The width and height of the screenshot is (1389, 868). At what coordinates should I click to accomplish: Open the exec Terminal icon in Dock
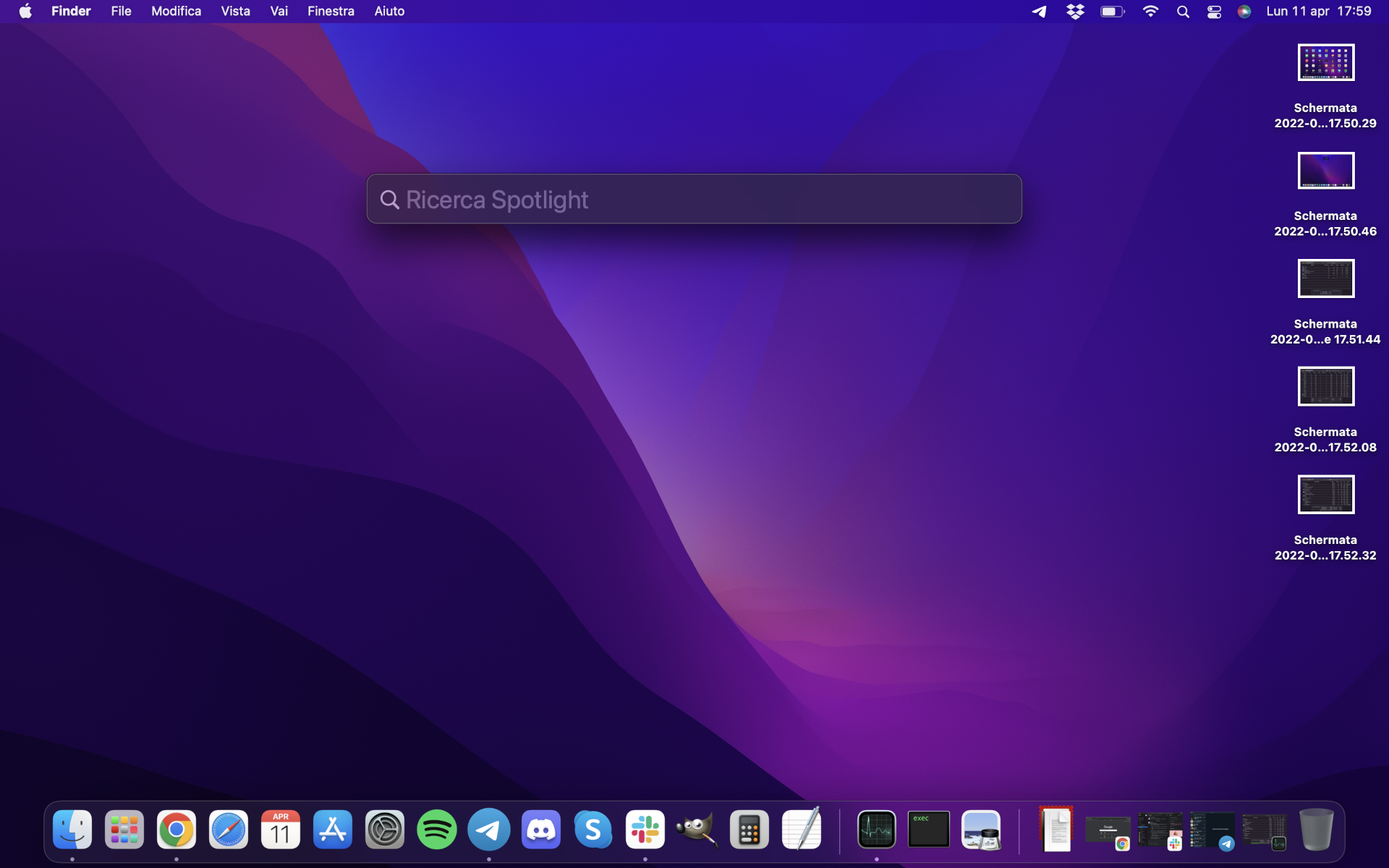929,830
